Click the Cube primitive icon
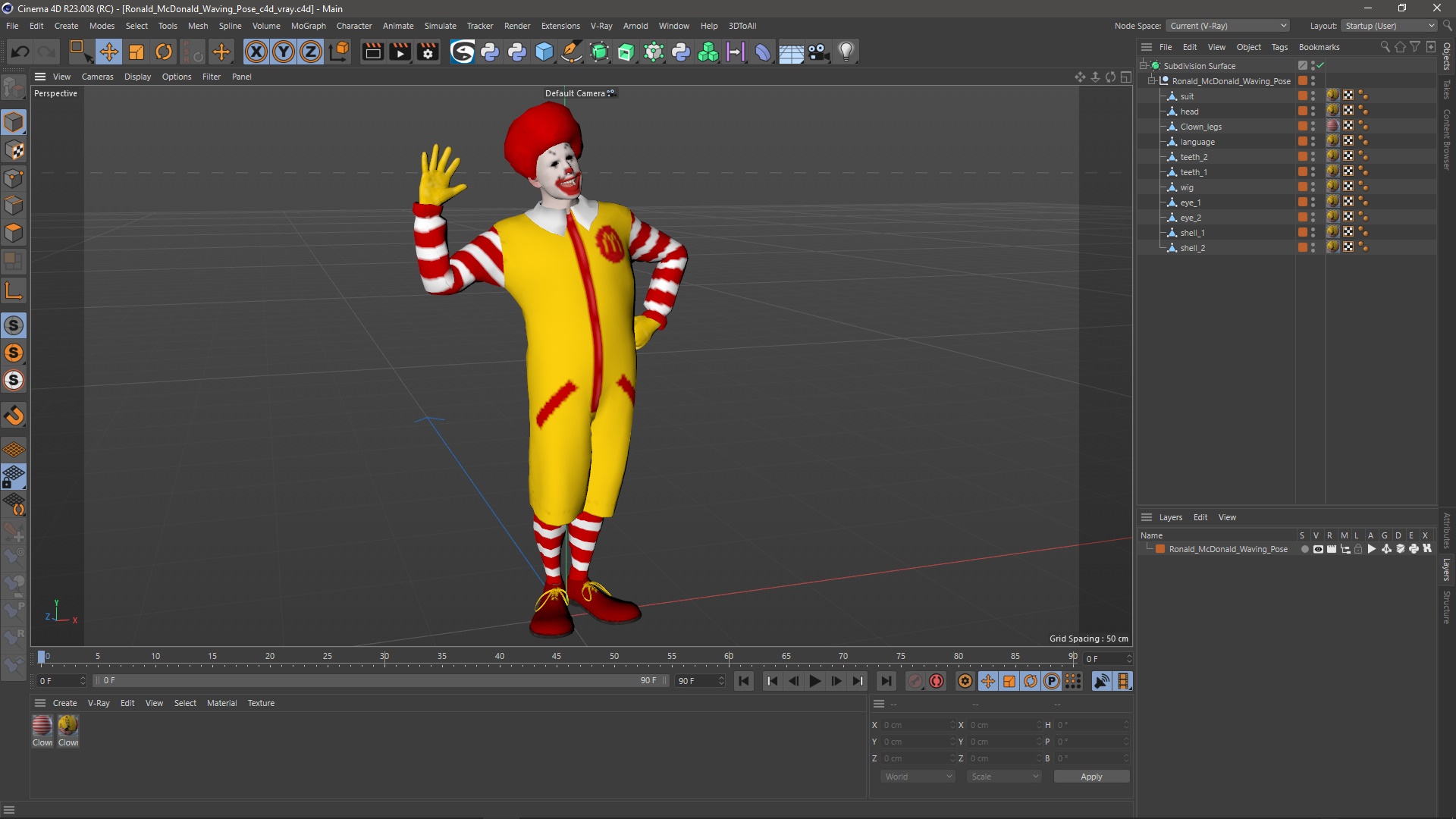This screenshot has height=819, width=1456. [544, 52]
